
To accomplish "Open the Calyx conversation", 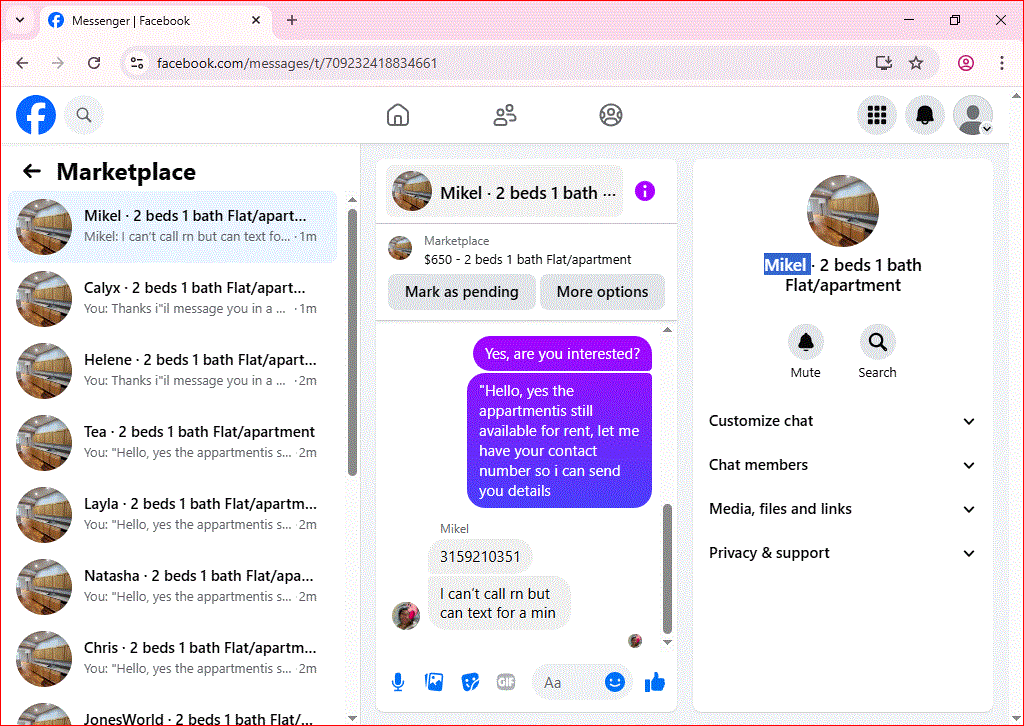I will click(x=173, y=298).
